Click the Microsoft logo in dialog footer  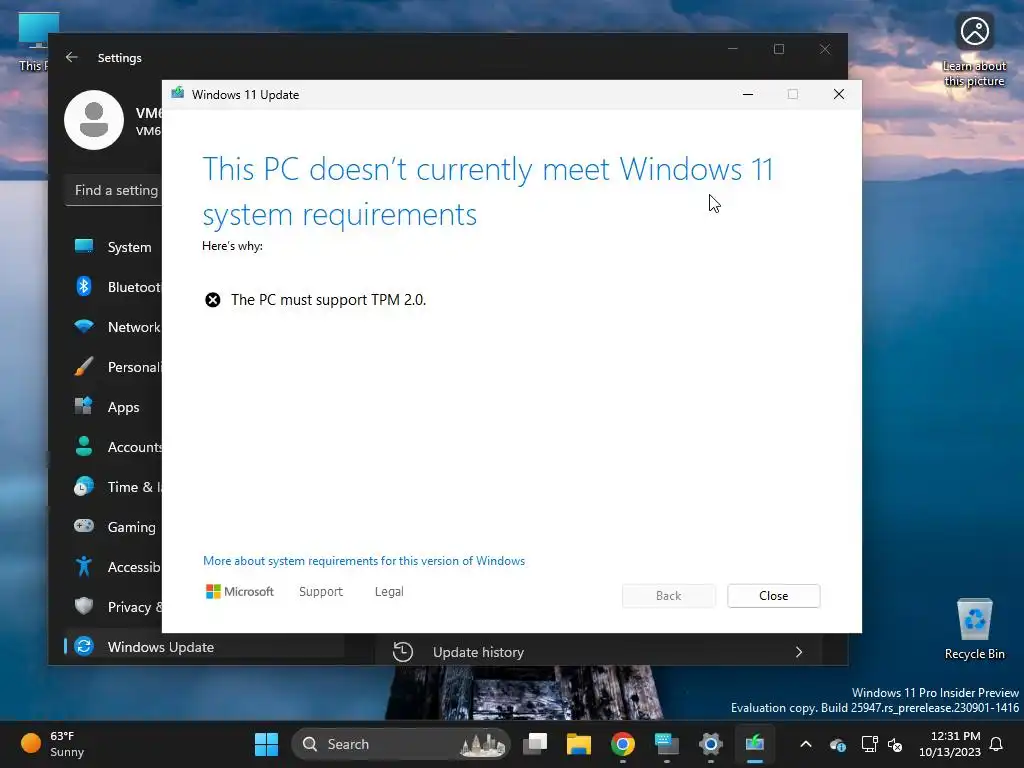pos(240,592)
